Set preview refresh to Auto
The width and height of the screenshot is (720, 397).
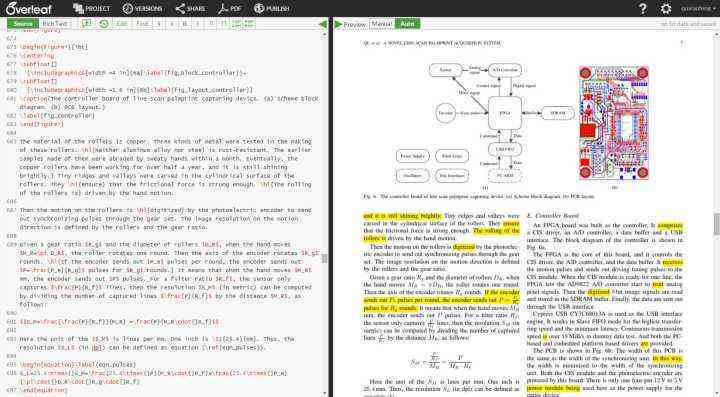click(407, 23)
